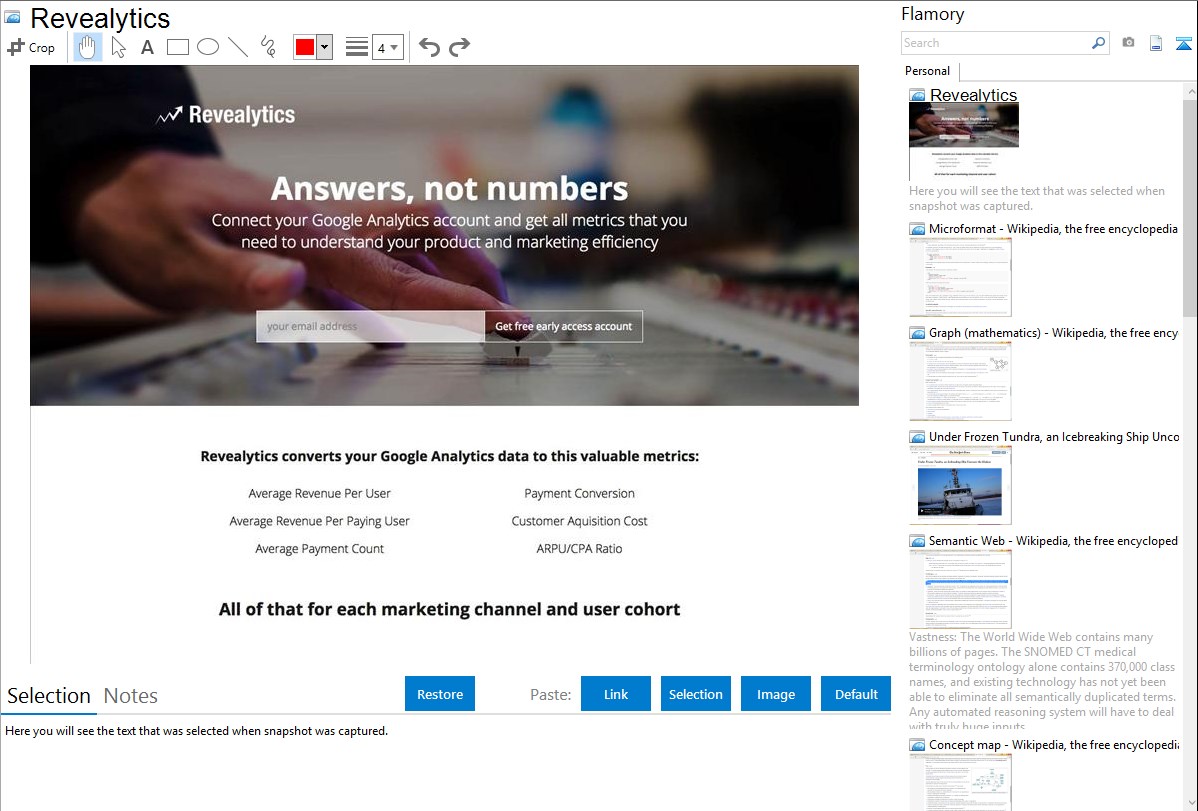Click Get free early access account button
The height and width of the screenshot is (811, 1198).
(564, 326)
